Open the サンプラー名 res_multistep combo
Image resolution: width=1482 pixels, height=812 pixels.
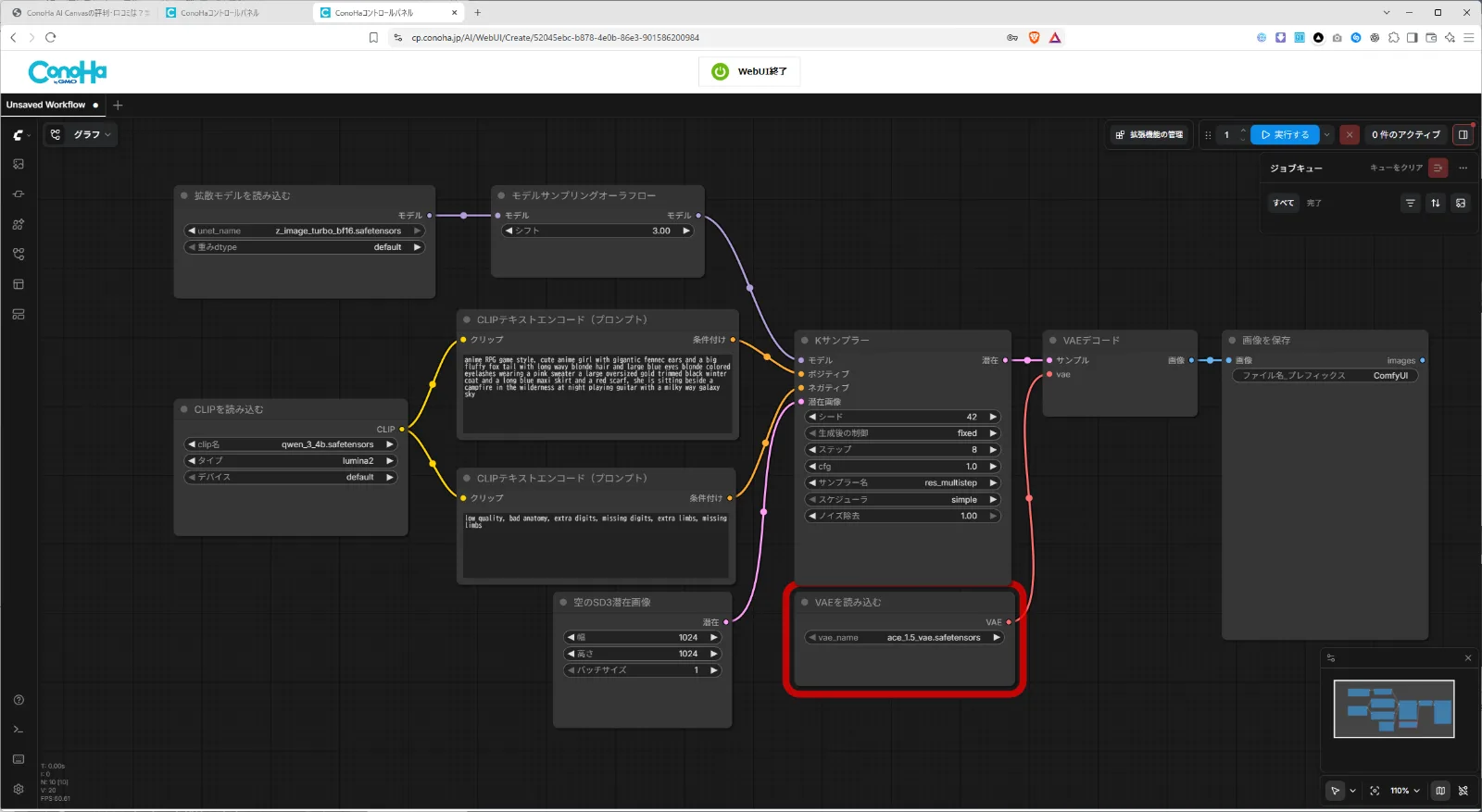[903, 482]
